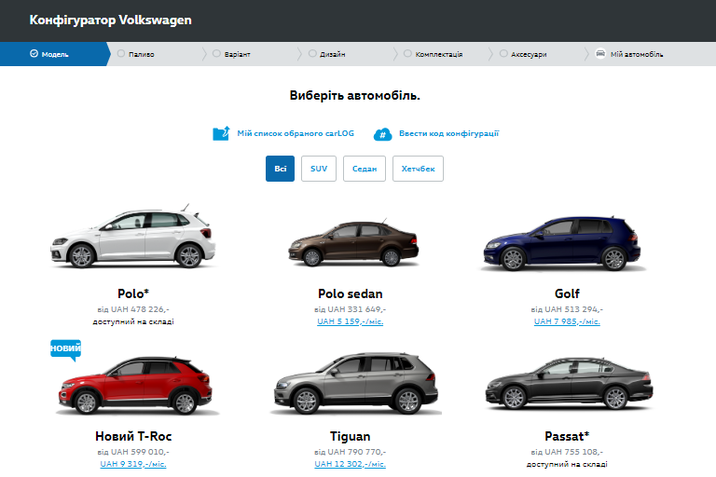Click the Golf model name
Screen dimensions: 716x477
(x=567, y=294)
